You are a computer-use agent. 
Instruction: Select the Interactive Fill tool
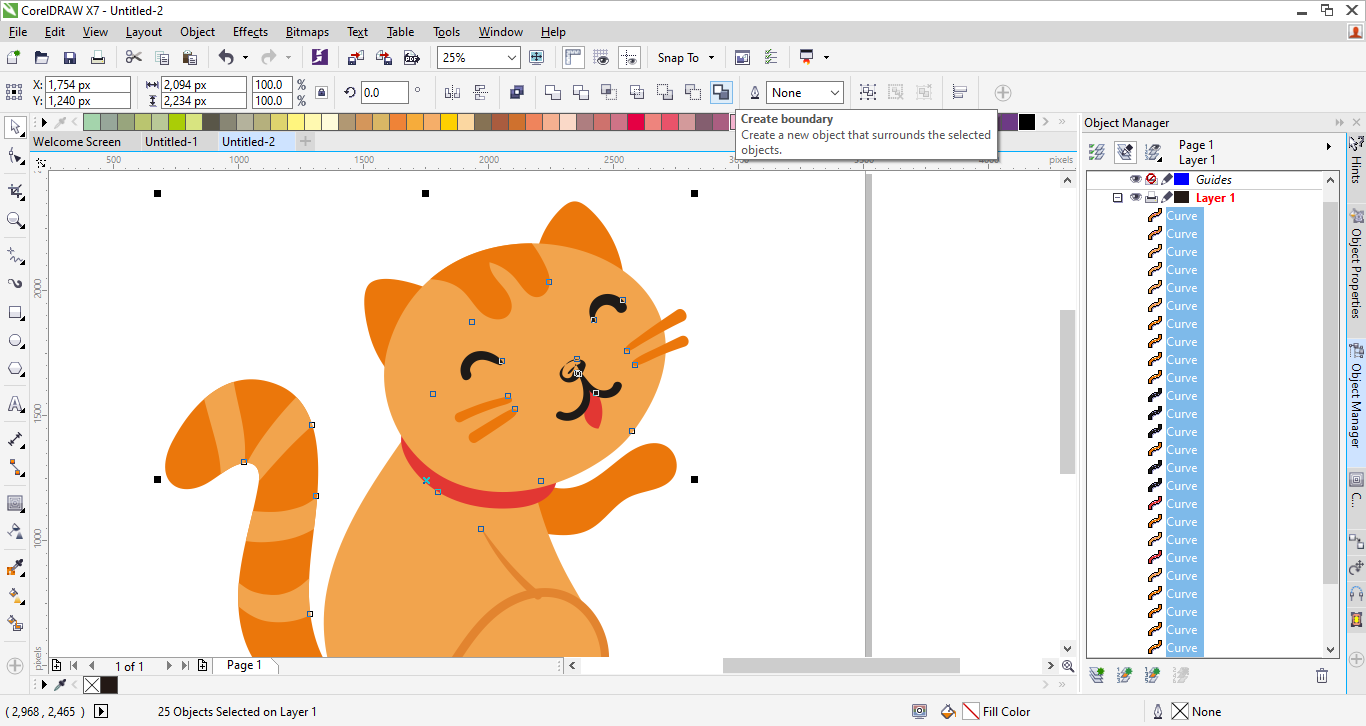point(15,596)
